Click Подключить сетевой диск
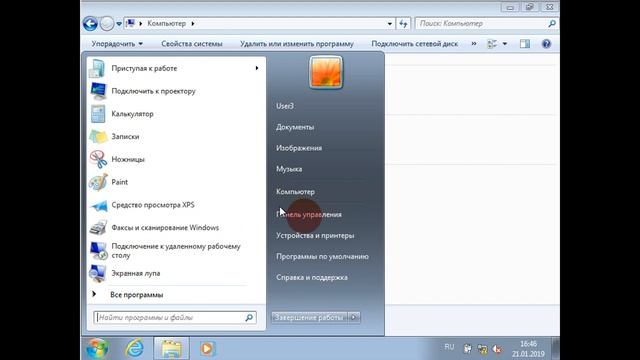 tap(415, 44)
